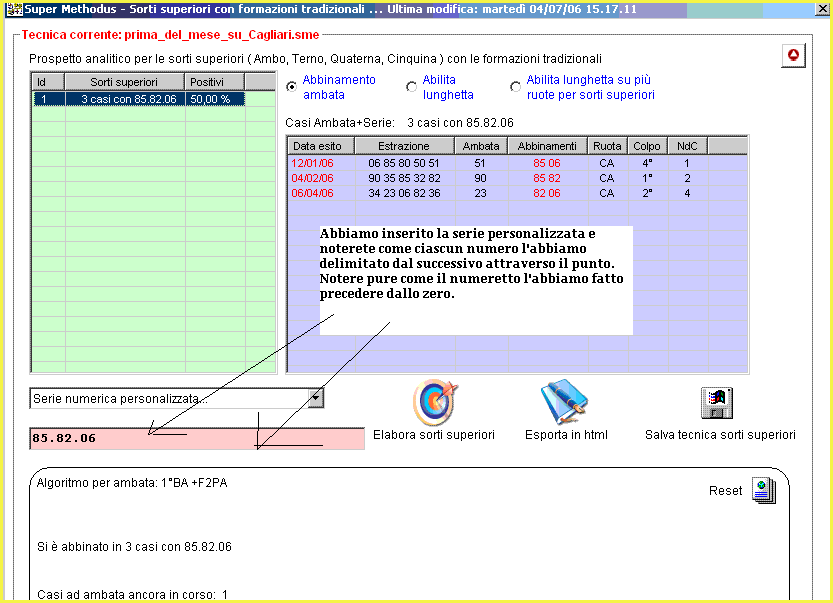Click the red icon button at top right
This screenshot has width=833, height=603.
click(793, 55)
